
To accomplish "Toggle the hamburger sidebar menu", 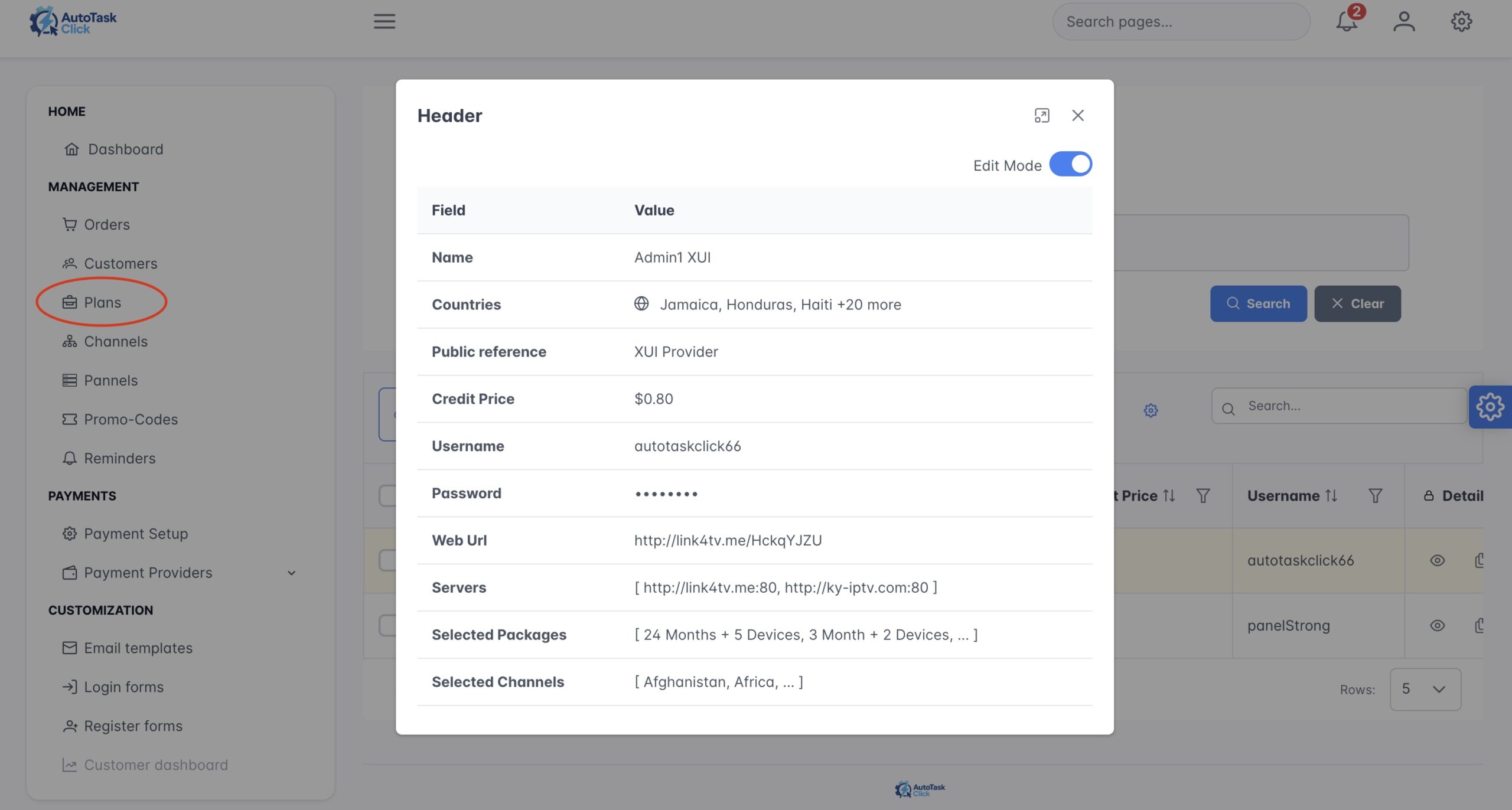I will pyautogui.click(x=384, y=22).
